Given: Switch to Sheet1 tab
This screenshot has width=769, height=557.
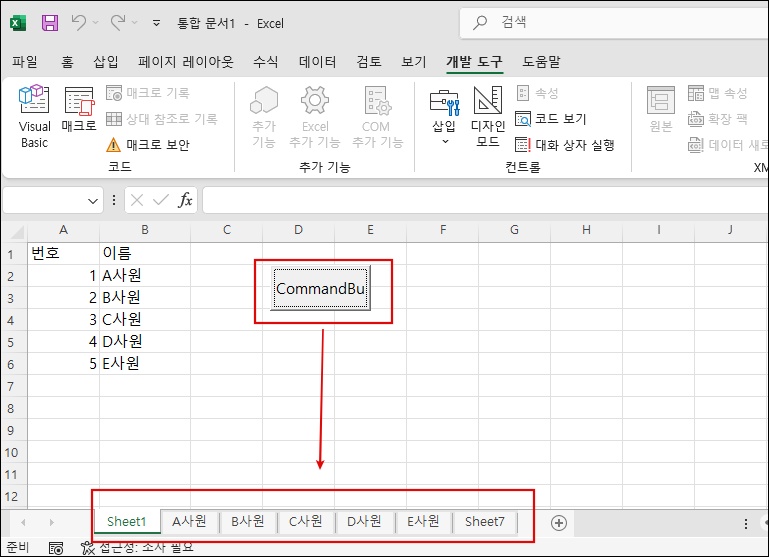Looking at the screenshot, I should [127, 522].
